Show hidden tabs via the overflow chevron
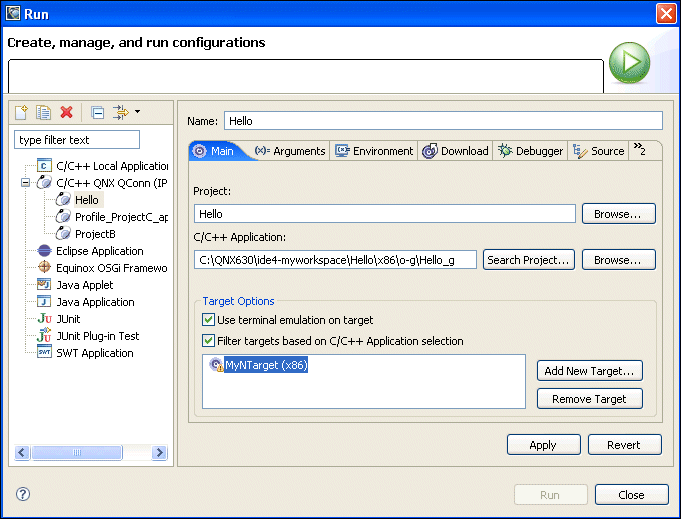This screenshot has width=681, height=519. [639, 150]
